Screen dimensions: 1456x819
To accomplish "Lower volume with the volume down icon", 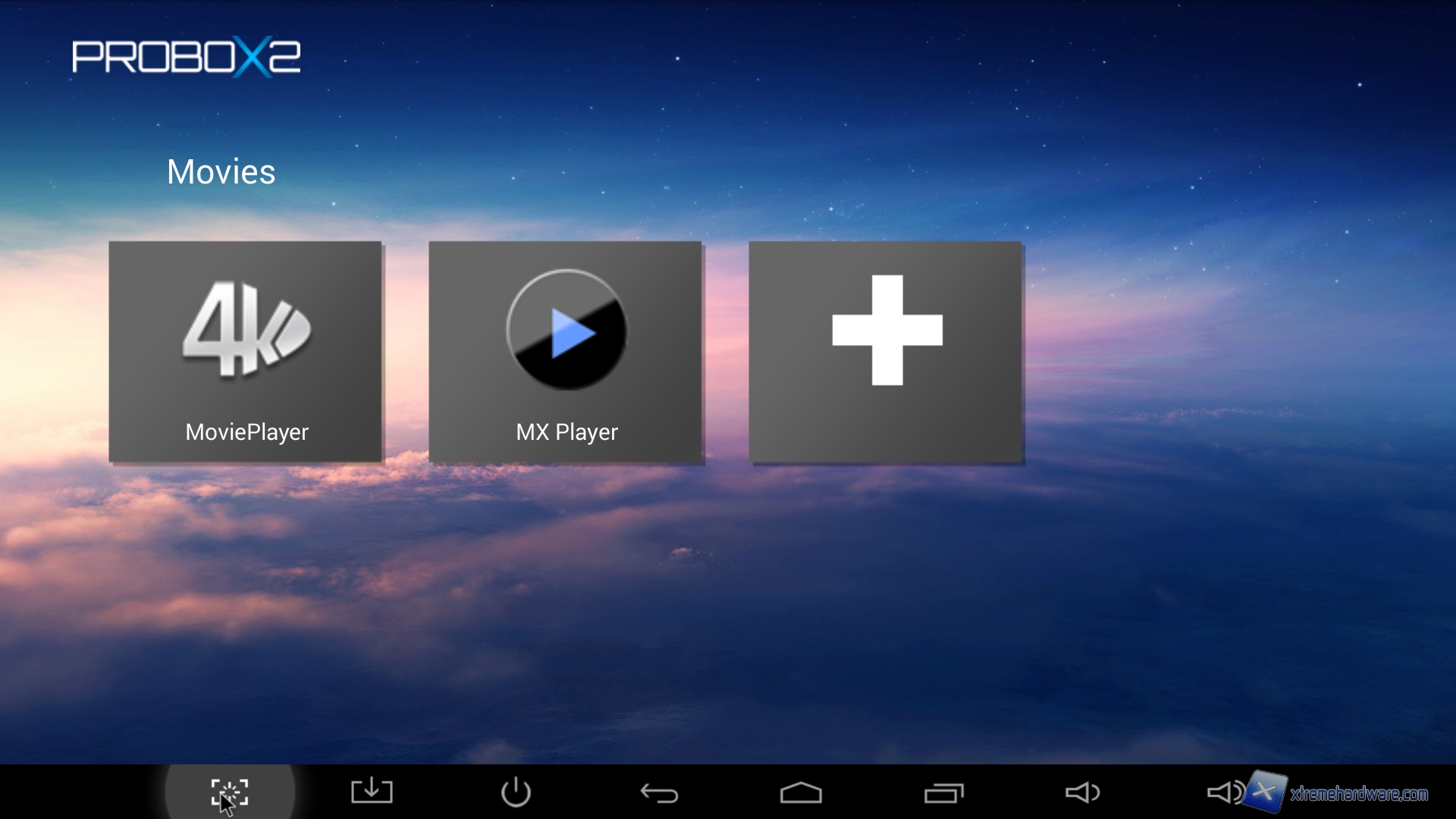I will (1082, 792).
